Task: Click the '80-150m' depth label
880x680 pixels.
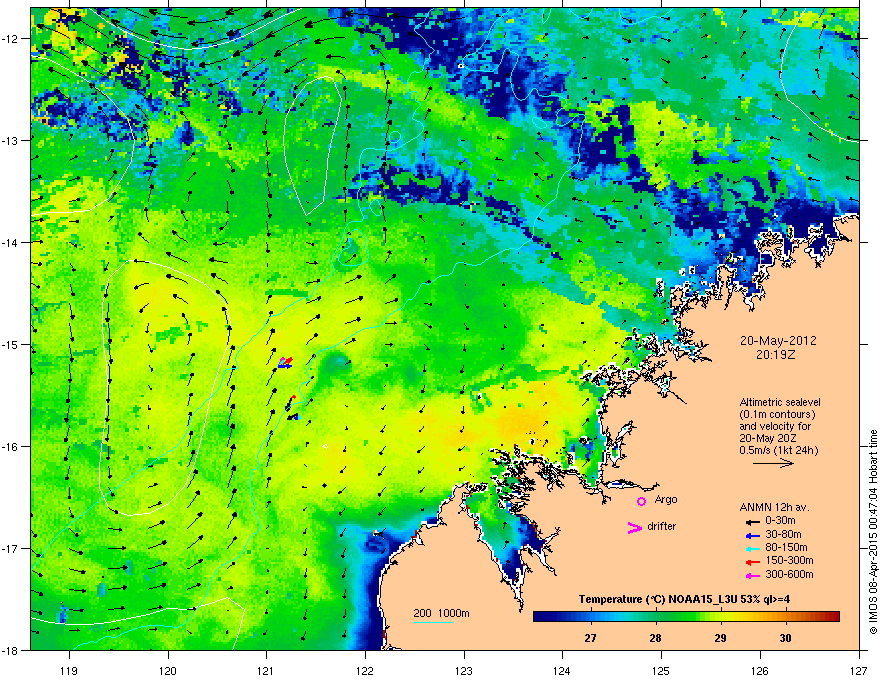Action: click(x=786, y=548)
